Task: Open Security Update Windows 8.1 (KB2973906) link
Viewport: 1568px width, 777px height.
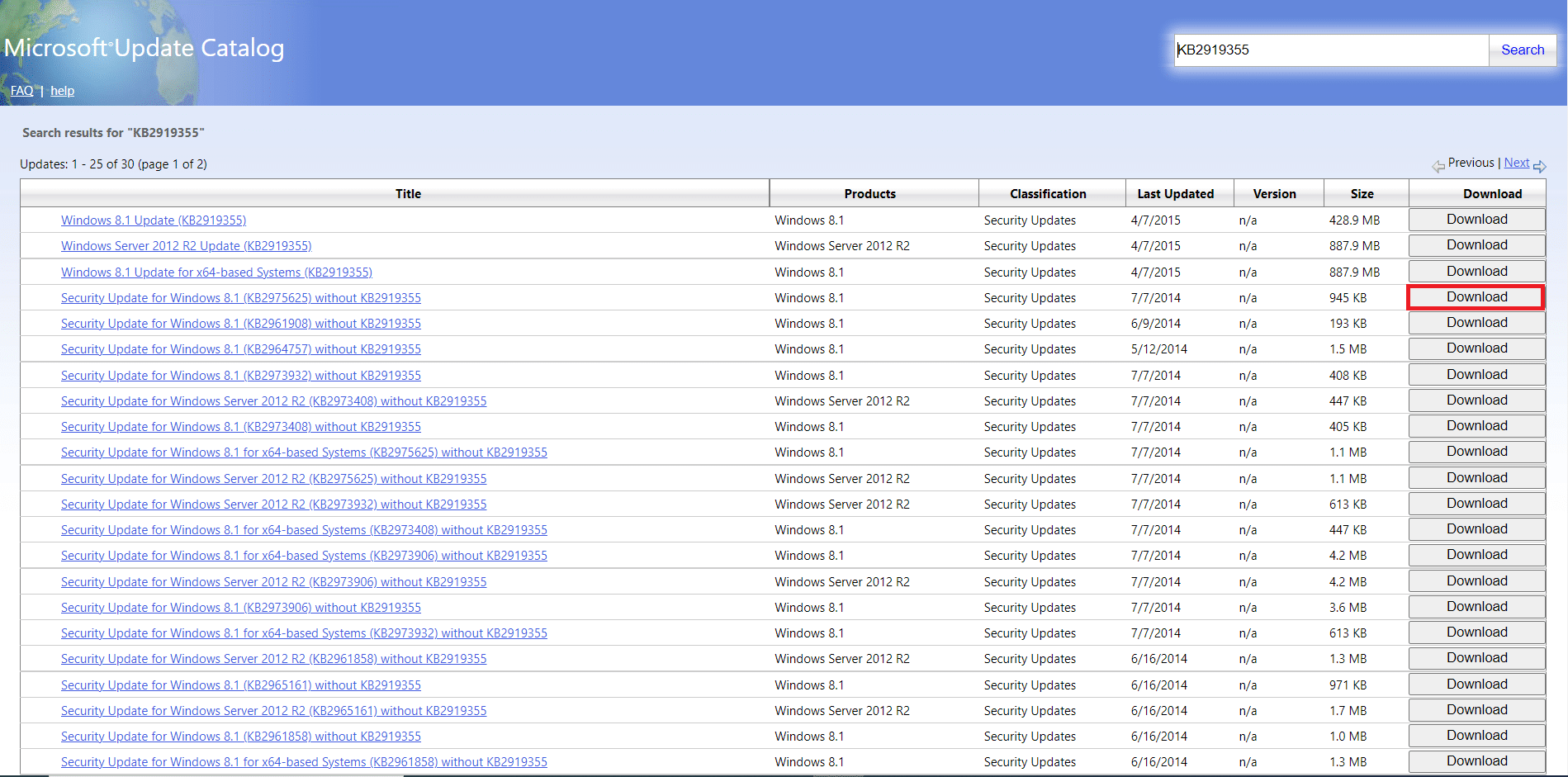Action: point(241,608)
